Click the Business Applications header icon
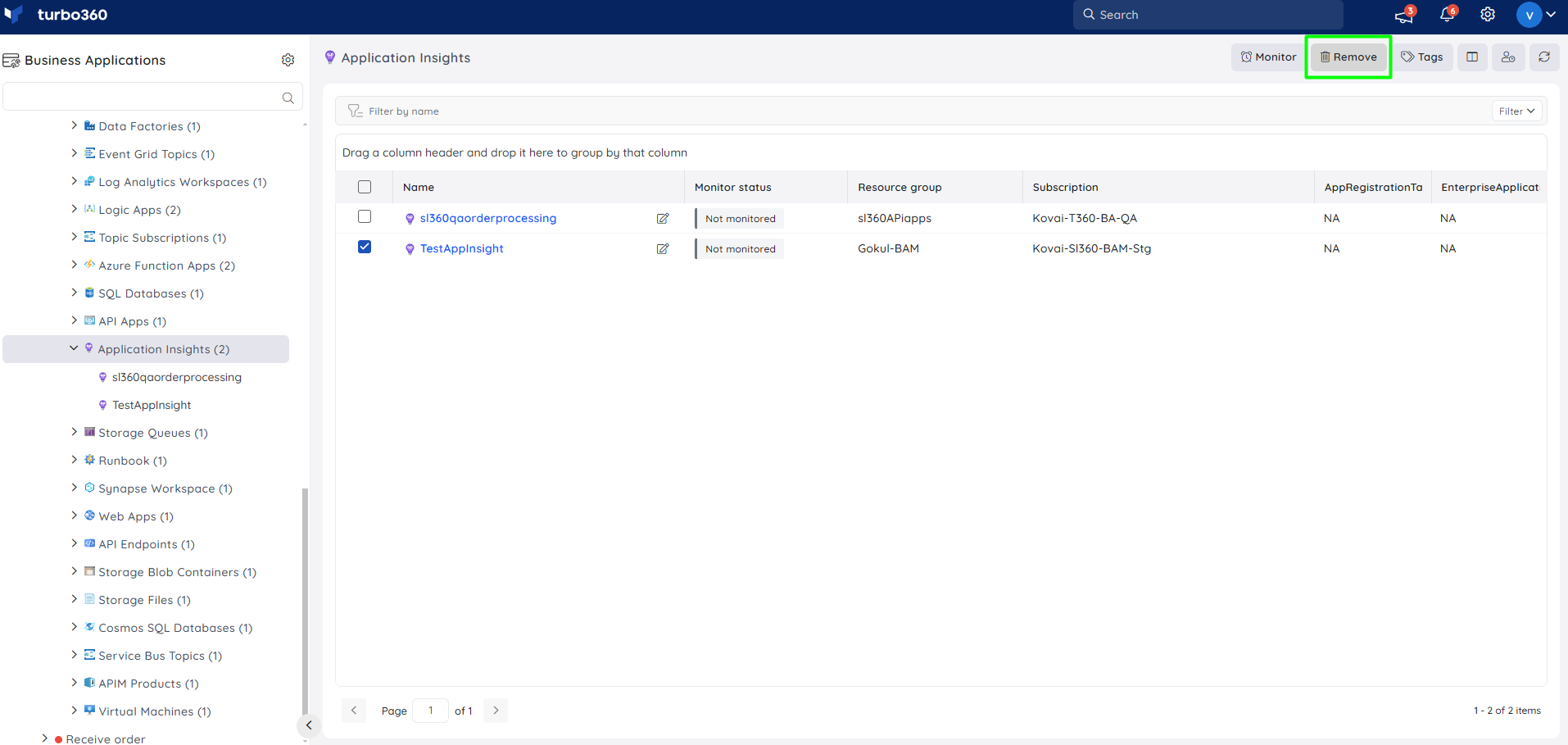Screen dimensions: 1568x745 tap(11, 61)
